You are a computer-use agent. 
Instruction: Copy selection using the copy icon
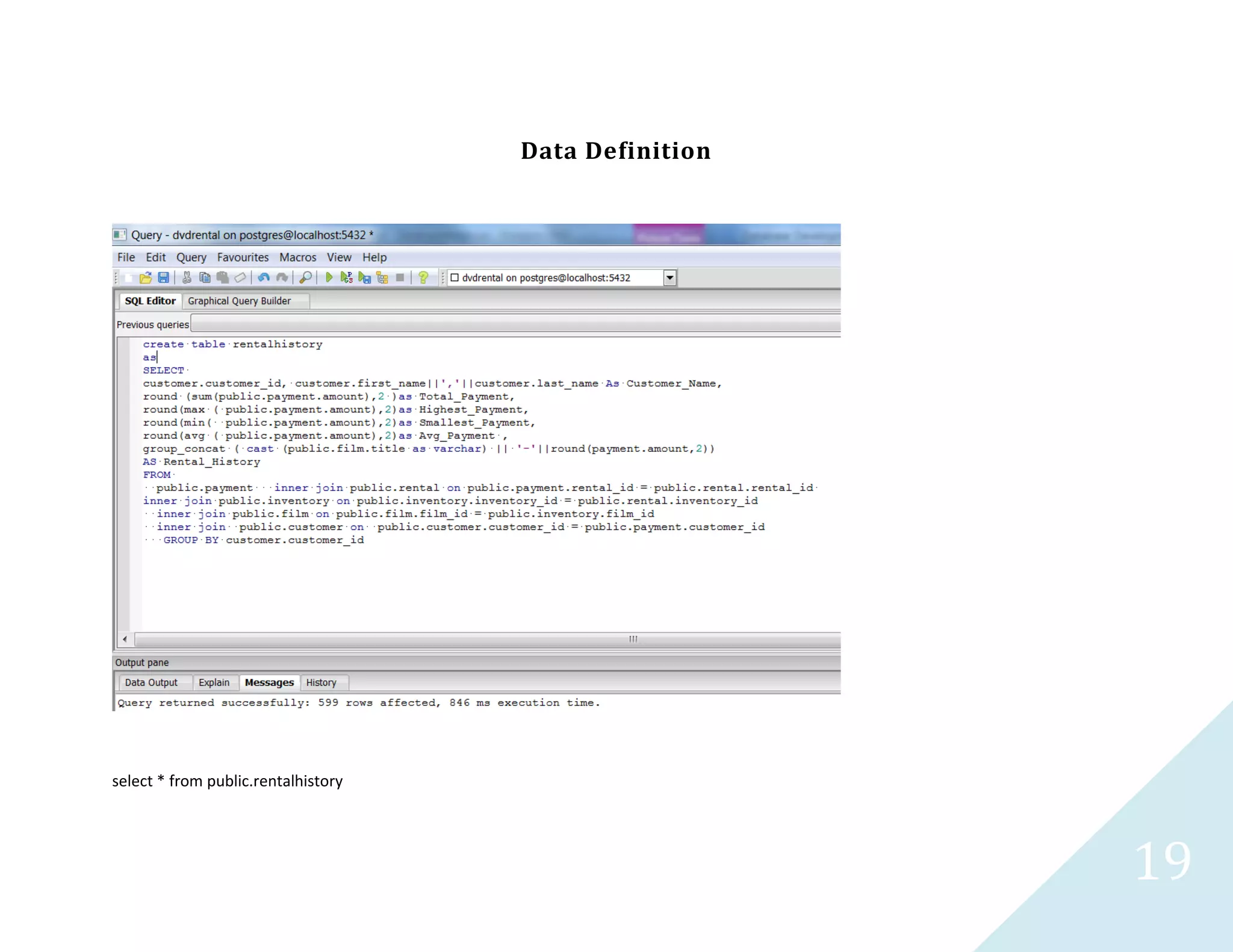pyautogui.click(x=205, y=277)
